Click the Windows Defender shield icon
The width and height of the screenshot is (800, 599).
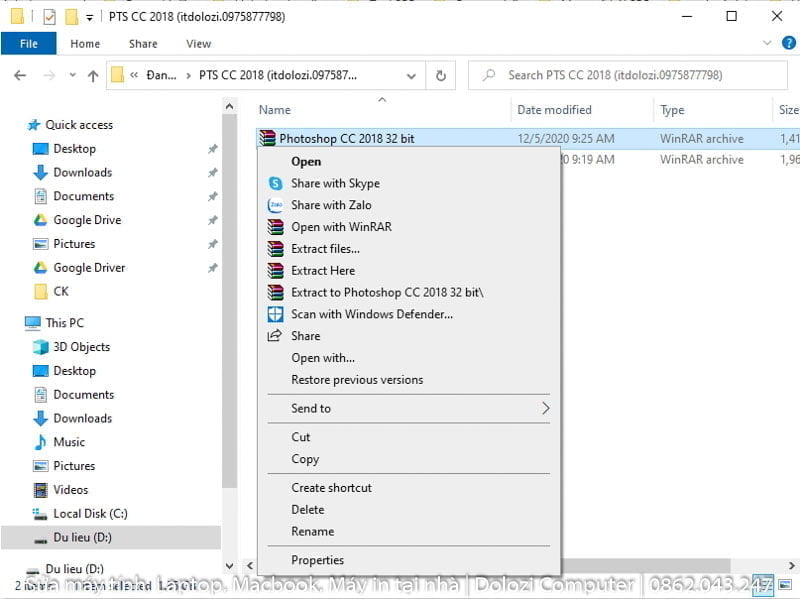pos(275,314)
